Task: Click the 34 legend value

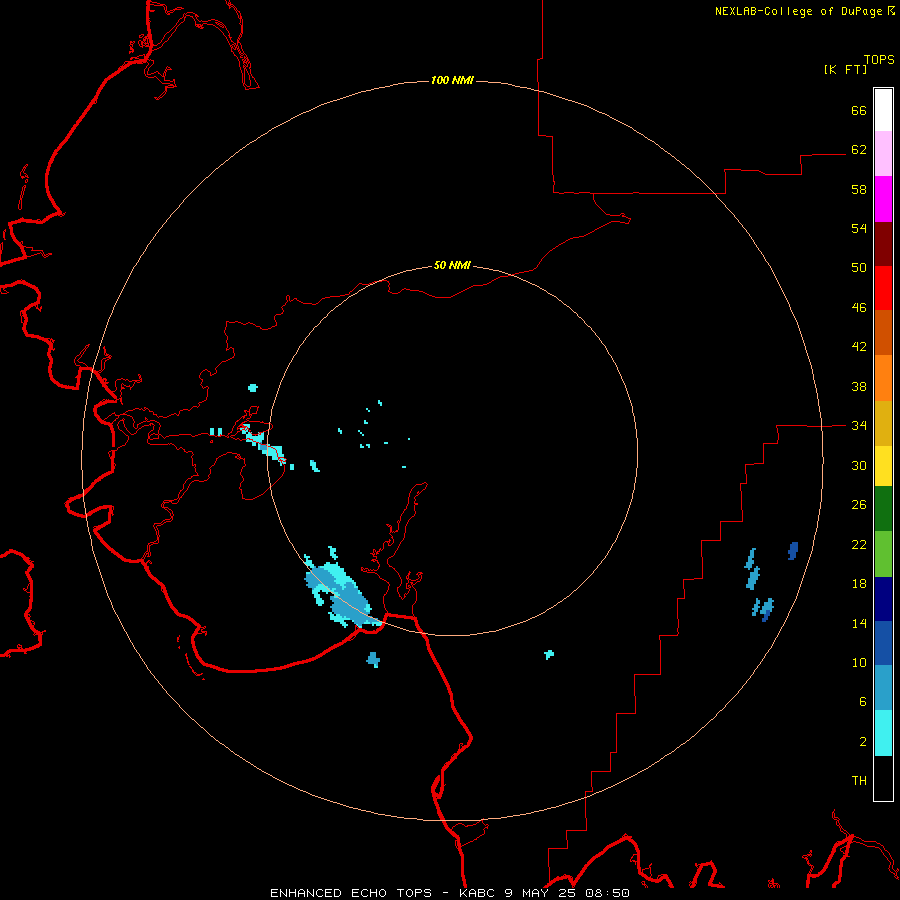Action: point(859,426)
